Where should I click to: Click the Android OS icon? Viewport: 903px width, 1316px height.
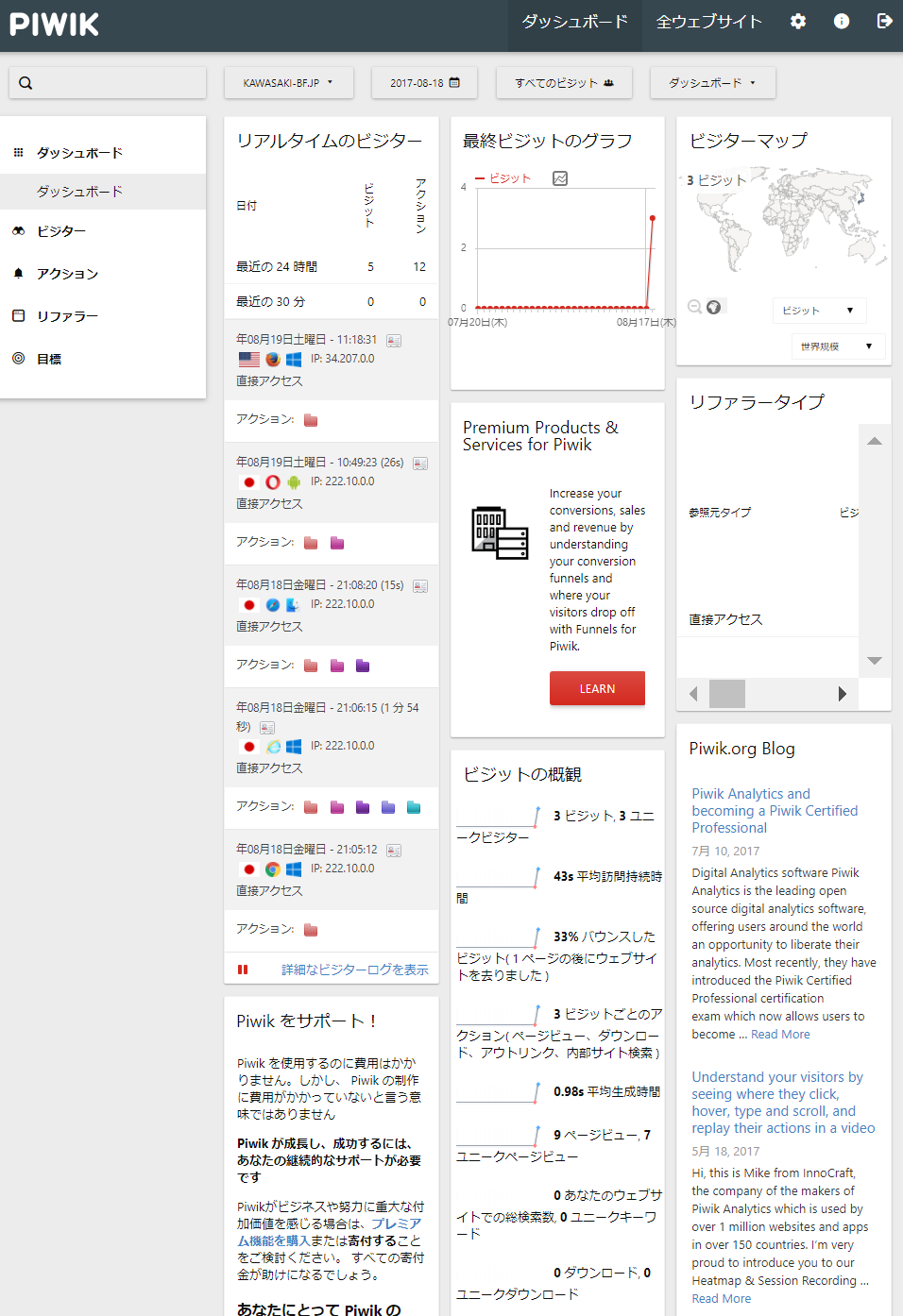click(294, 482)
